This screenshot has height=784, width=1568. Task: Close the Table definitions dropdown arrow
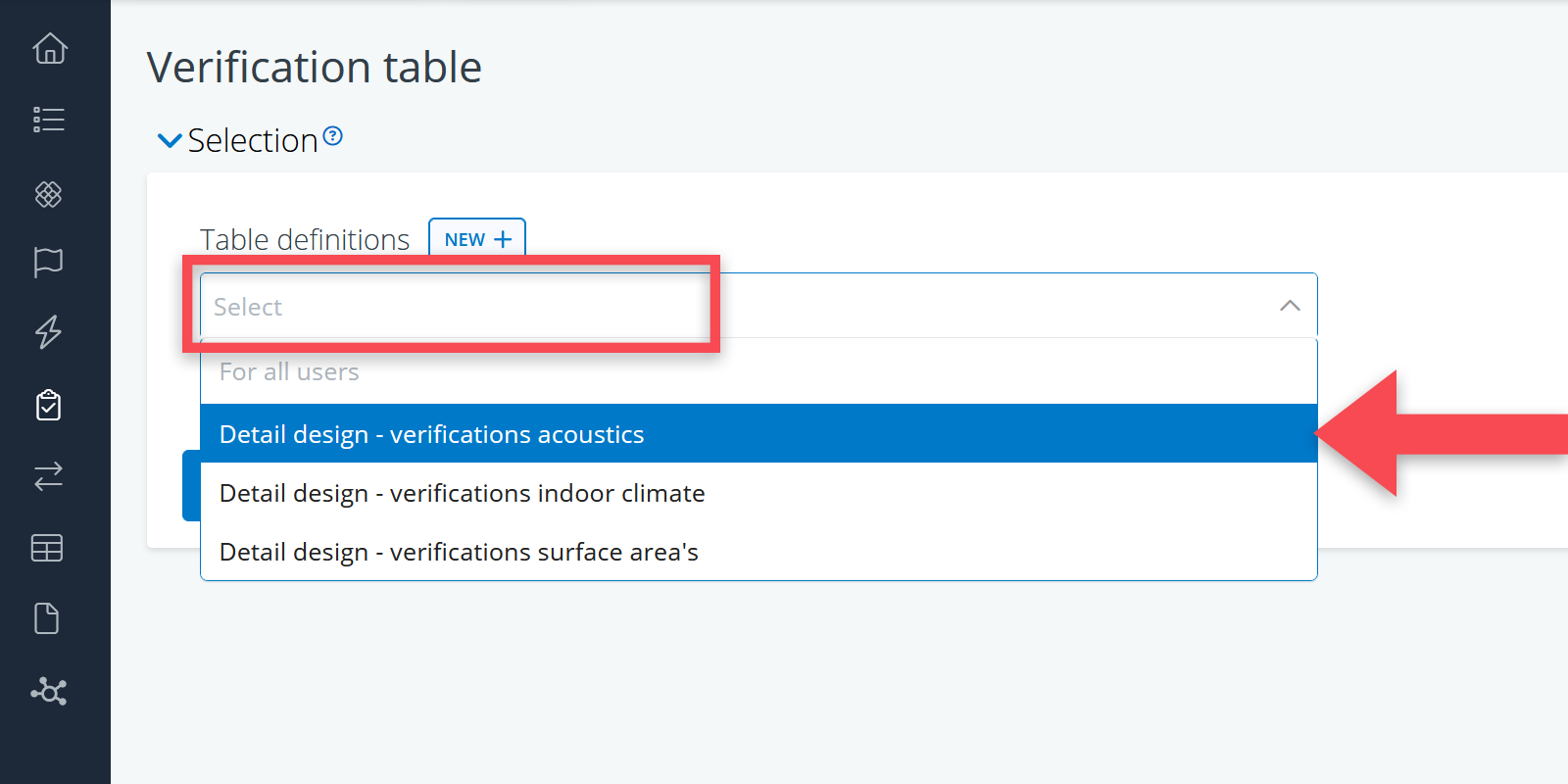coord(1290,306)
